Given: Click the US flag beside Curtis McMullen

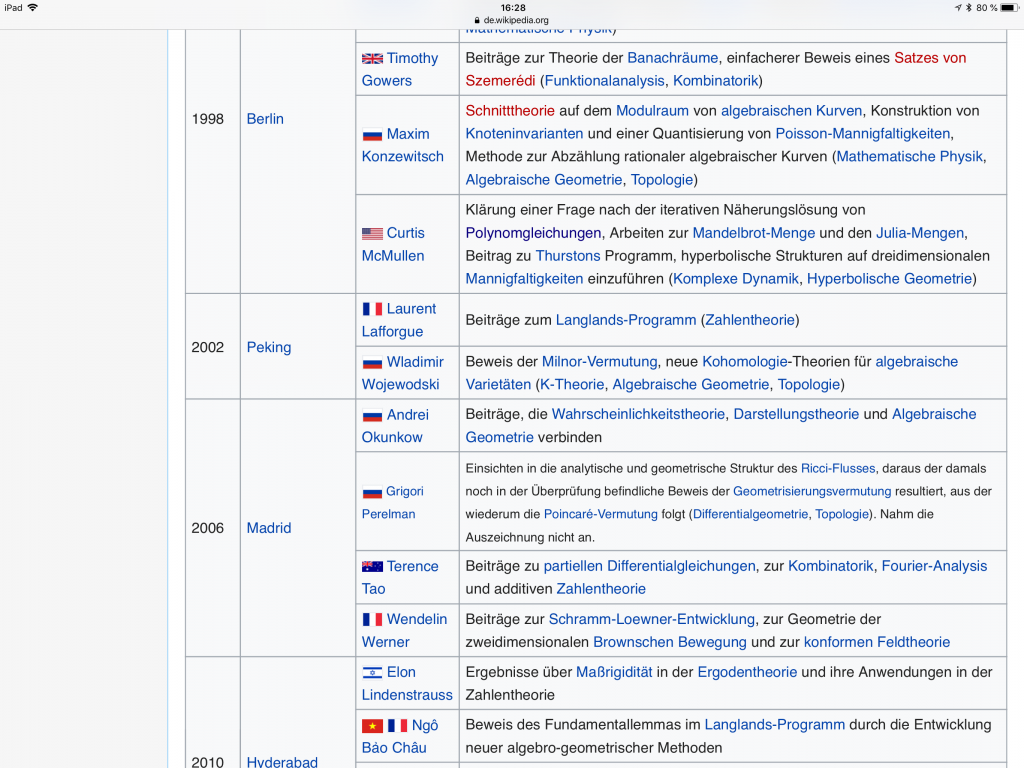Looking at the screenshot, I should (372, 233).
